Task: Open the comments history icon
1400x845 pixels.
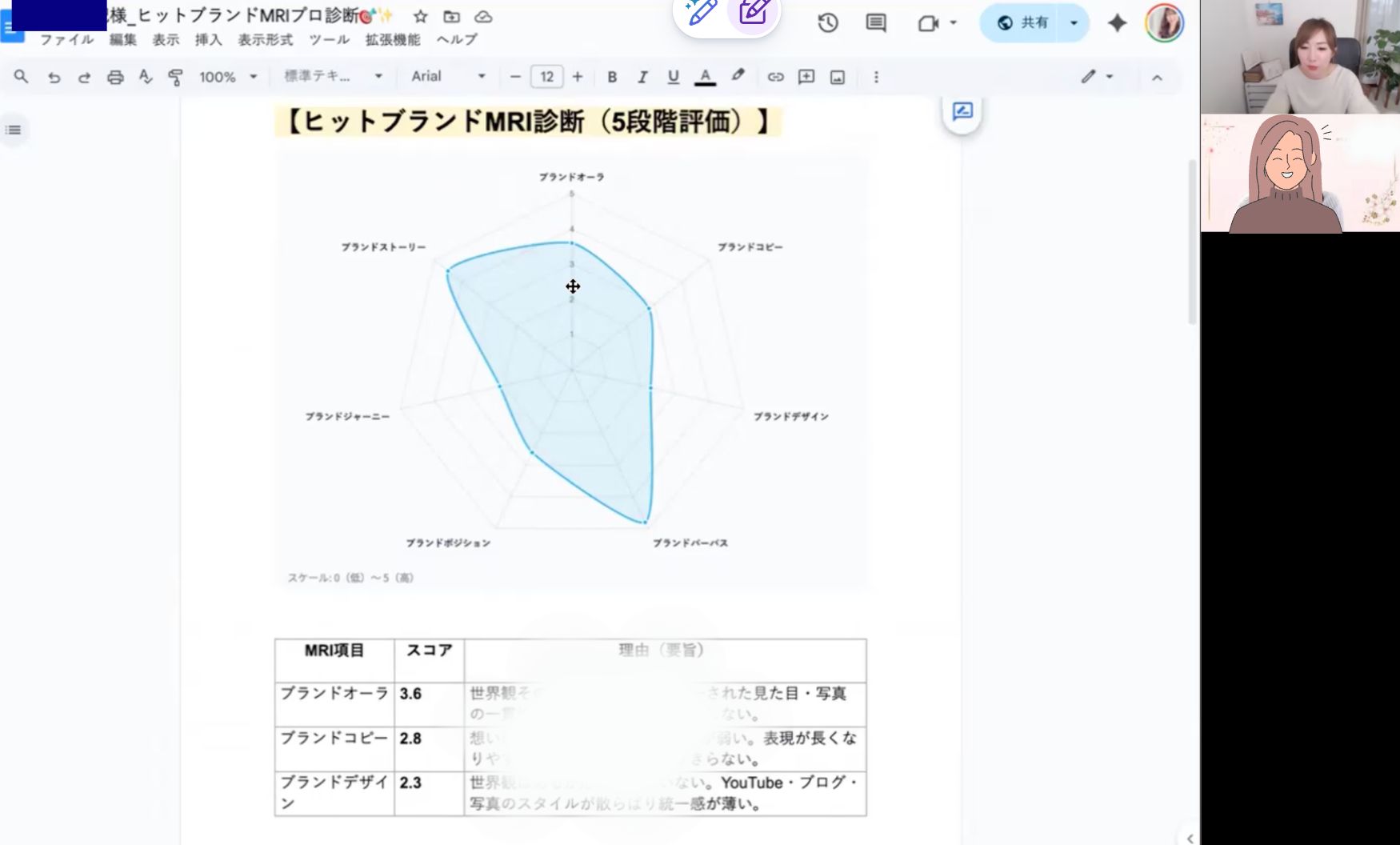Action: click(876, 22)
